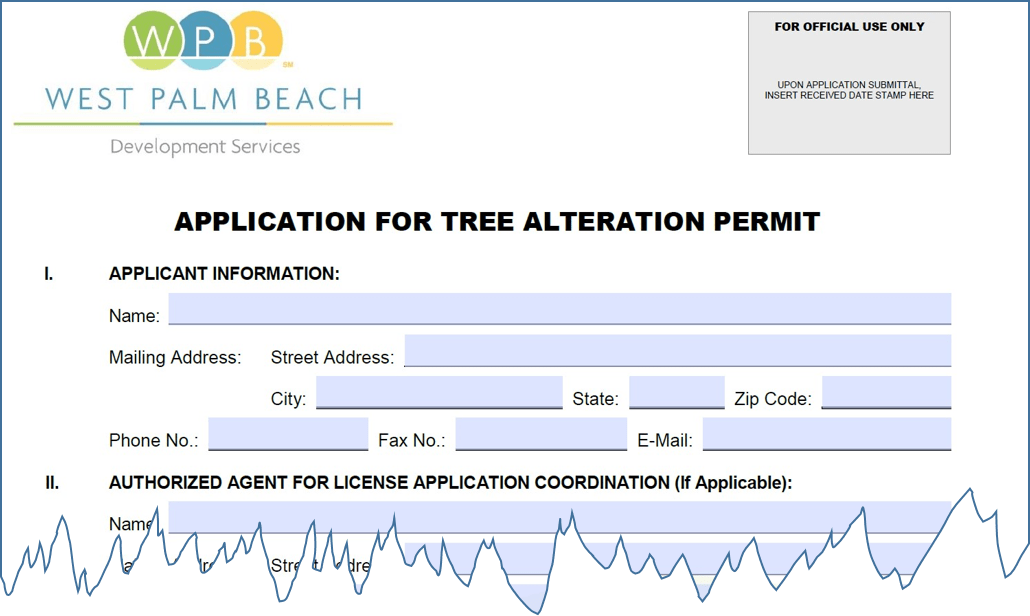
Task: Click the Mailing Address label
Action: pos(175,358)
